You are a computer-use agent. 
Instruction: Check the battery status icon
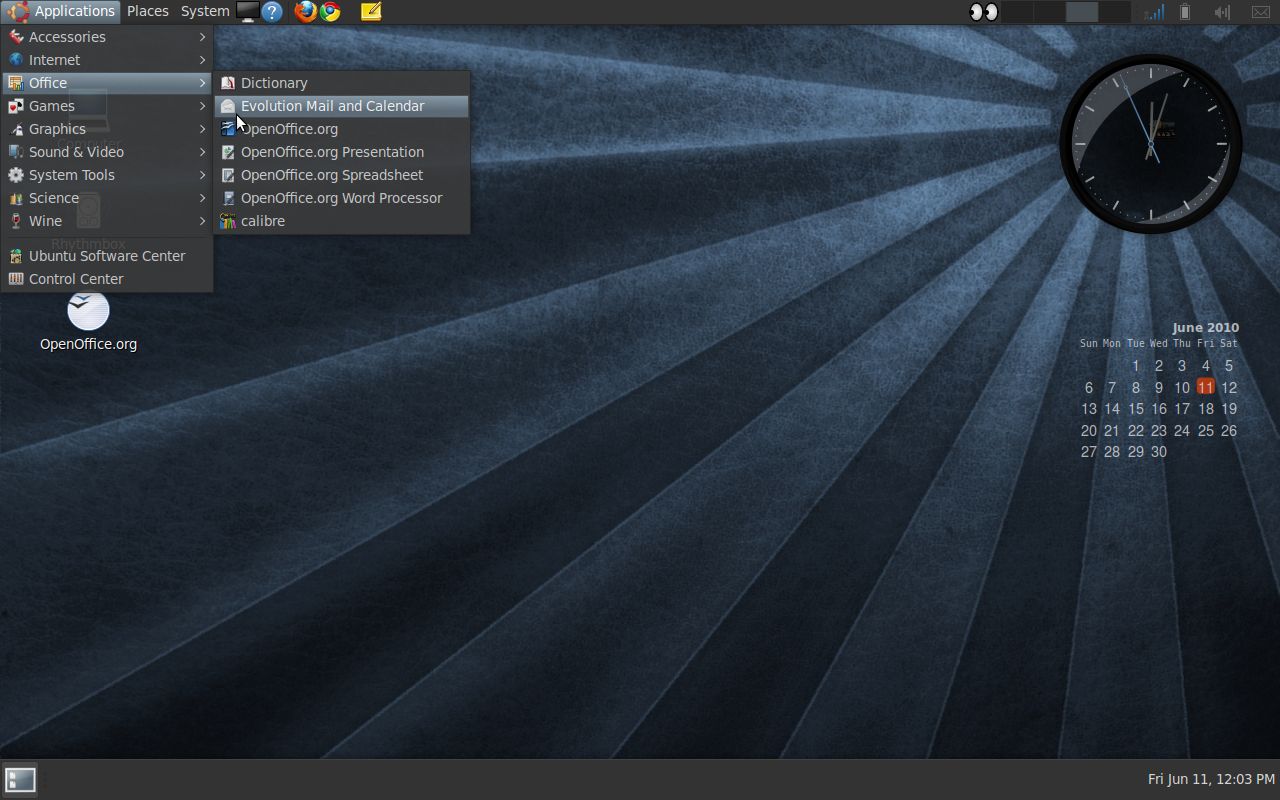tap(1185, 12)
